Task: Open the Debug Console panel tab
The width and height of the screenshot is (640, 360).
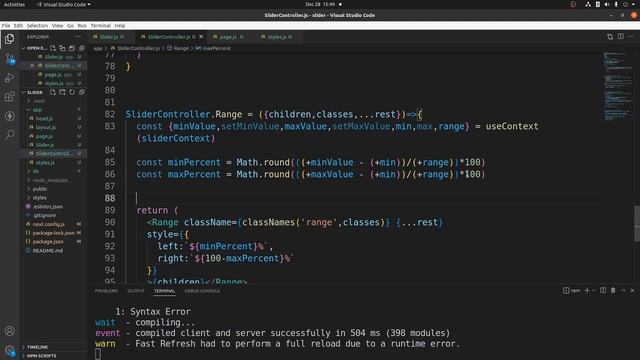Action: pyautogui.click(x=202, y=291)
